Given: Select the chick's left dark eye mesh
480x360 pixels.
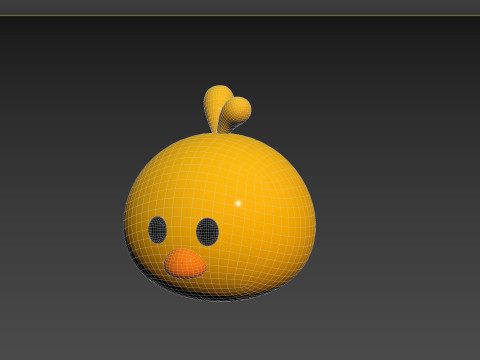Looking at the screenshot, I should tap(157, 230).
